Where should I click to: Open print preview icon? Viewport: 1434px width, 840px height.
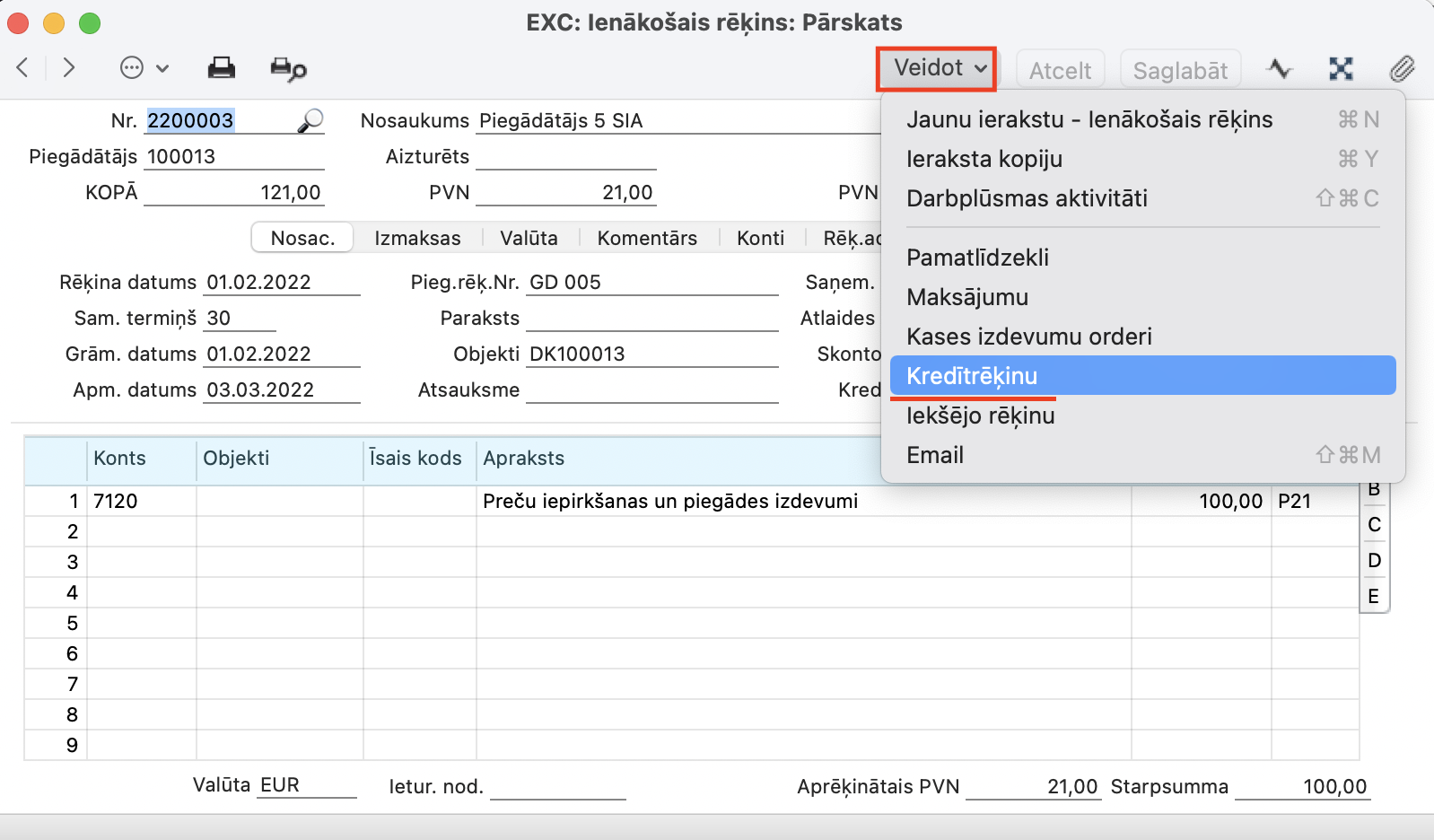[288, 69]
